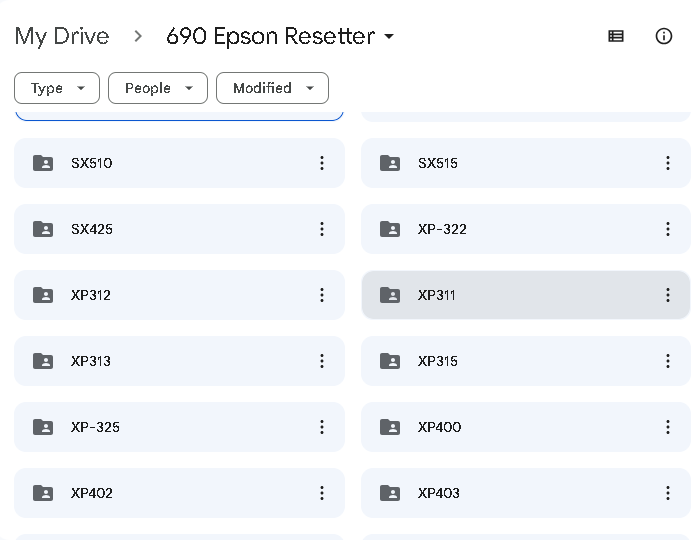Select the XP402 folder name
This screenshot has height=540, width=694.
coord(92,493)
